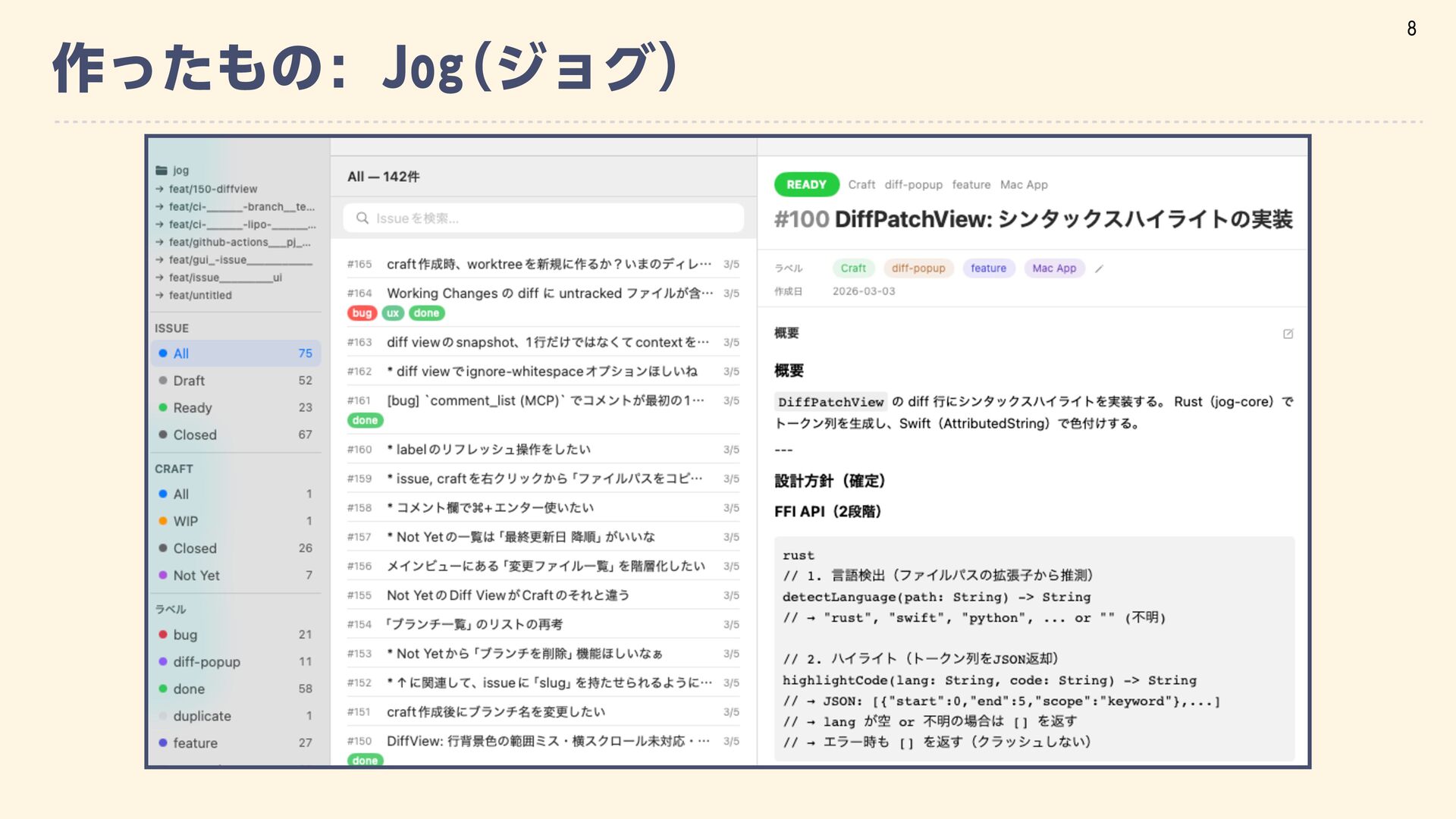
Task: Click red dot beside bug label
Action: pyautogui.click(x=163, y=635)
